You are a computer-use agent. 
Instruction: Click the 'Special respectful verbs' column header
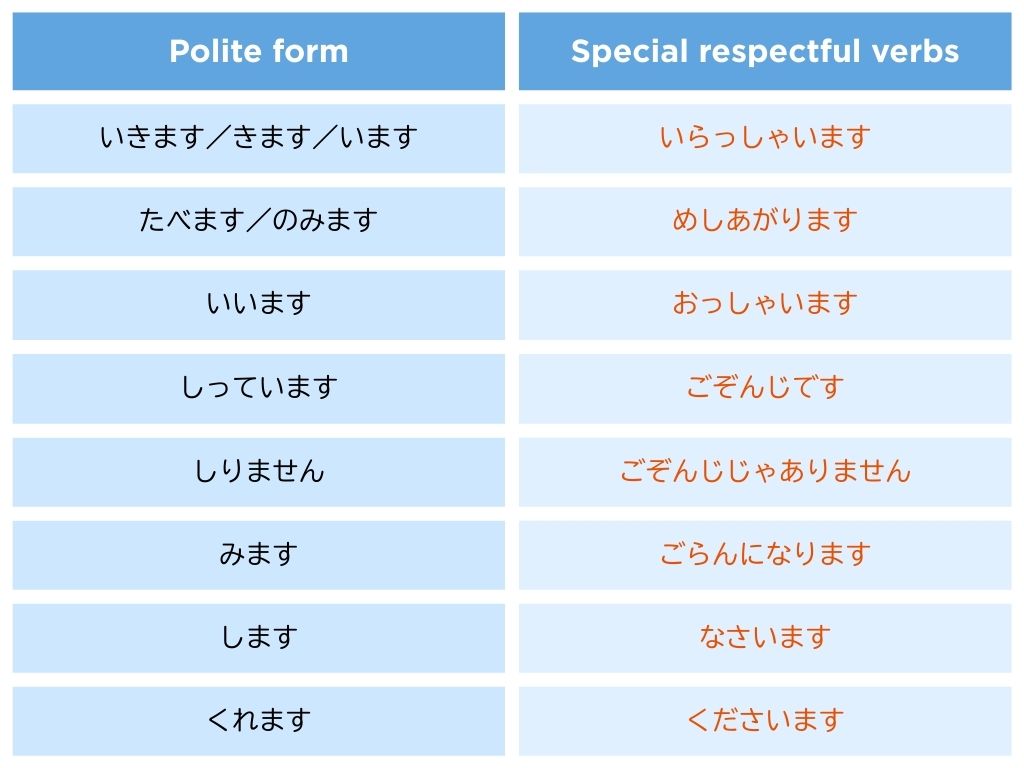[765, 52]
